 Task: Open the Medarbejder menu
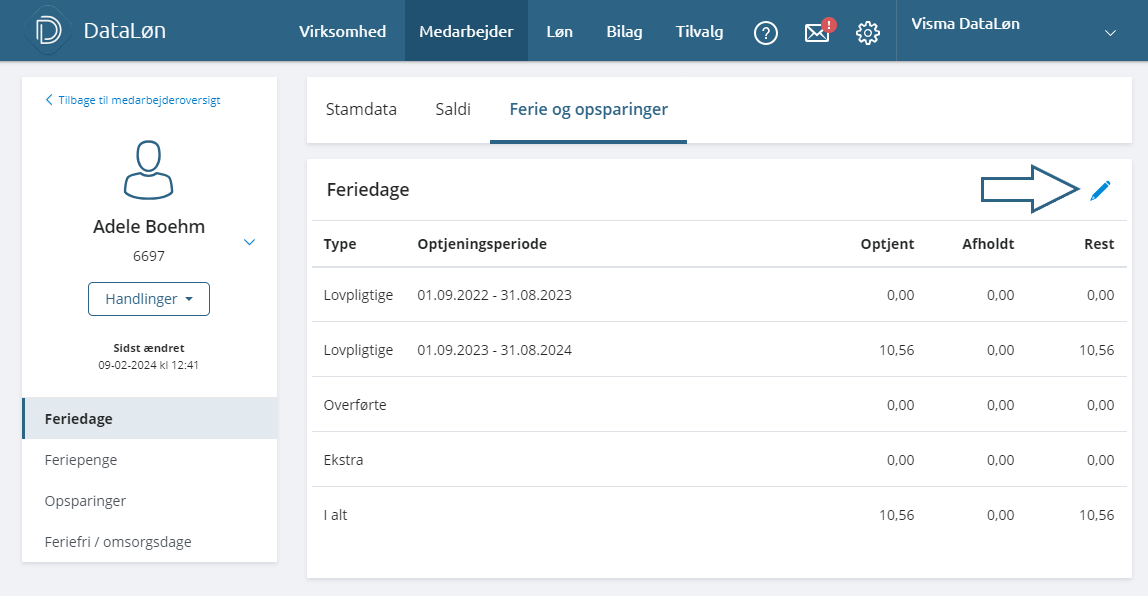click(x=466, y=31)
